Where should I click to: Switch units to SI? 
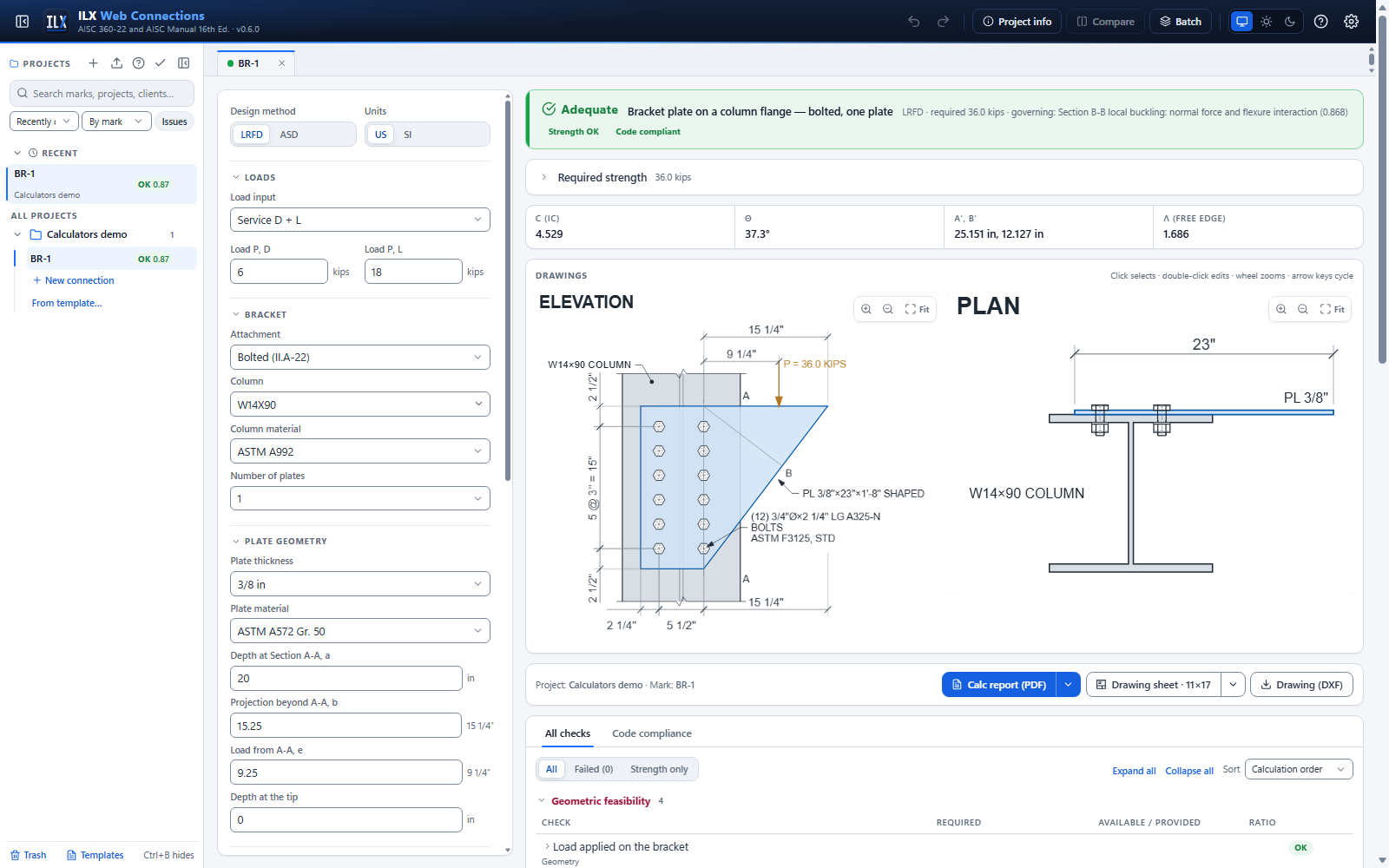tap(408, 135)
